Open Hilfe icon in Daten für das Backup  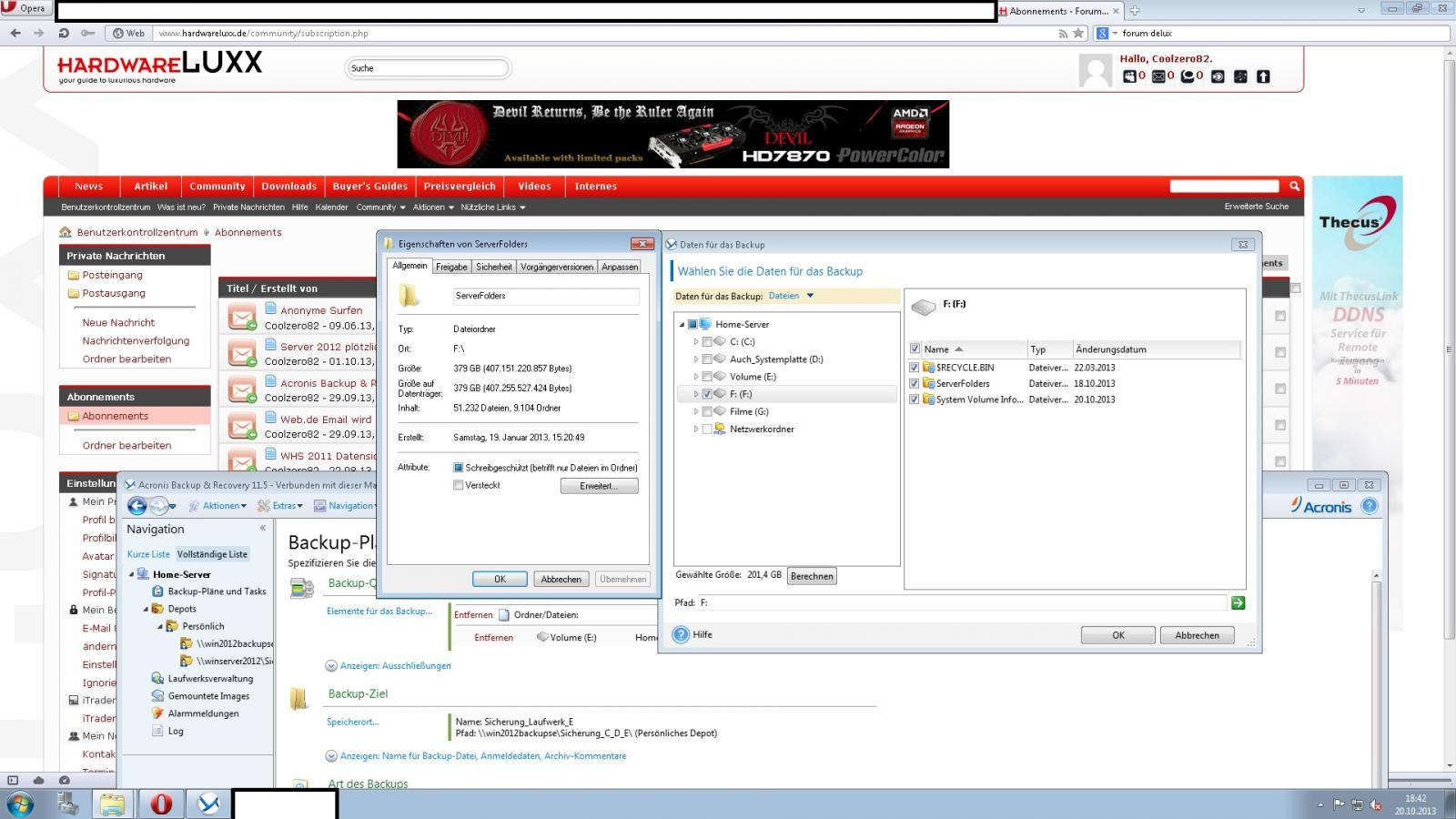681,634
